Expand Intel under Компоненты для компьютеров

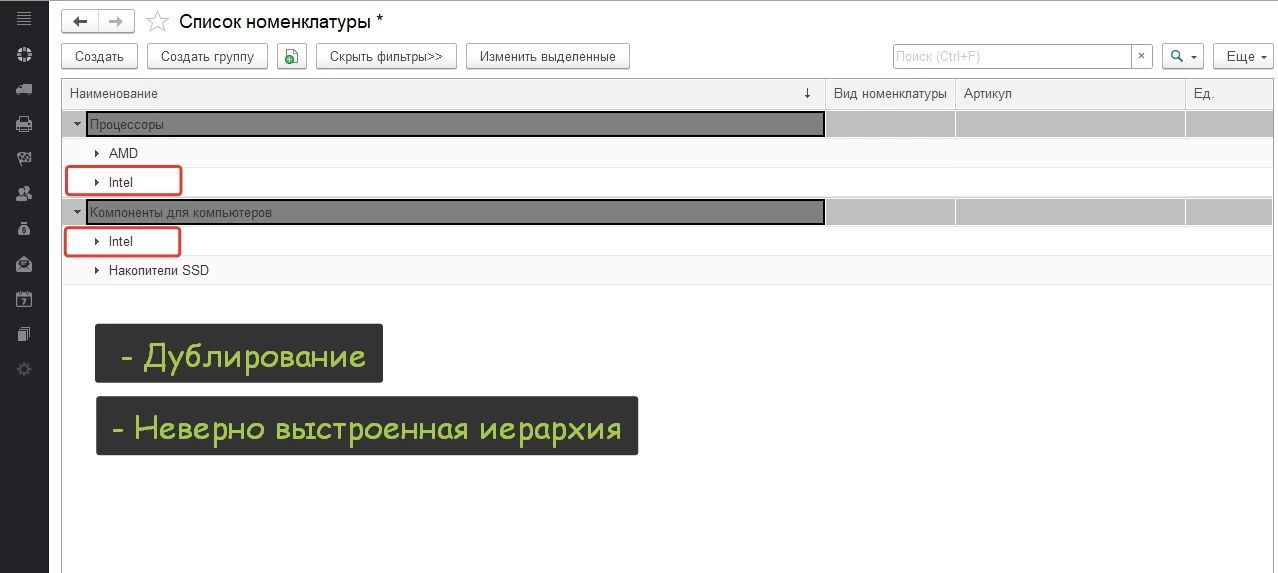pos(97,242)
